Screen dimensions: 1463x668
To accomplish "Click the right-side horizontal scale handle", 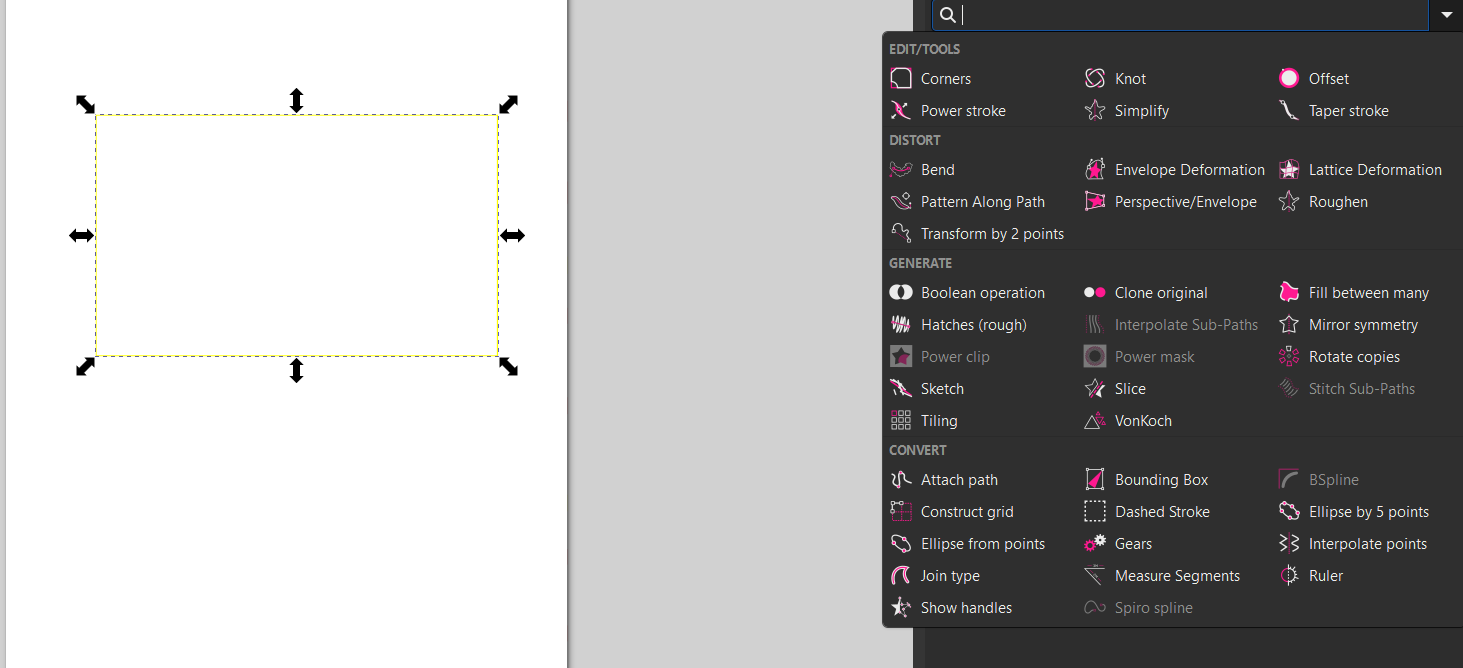I will pos(512,236).
